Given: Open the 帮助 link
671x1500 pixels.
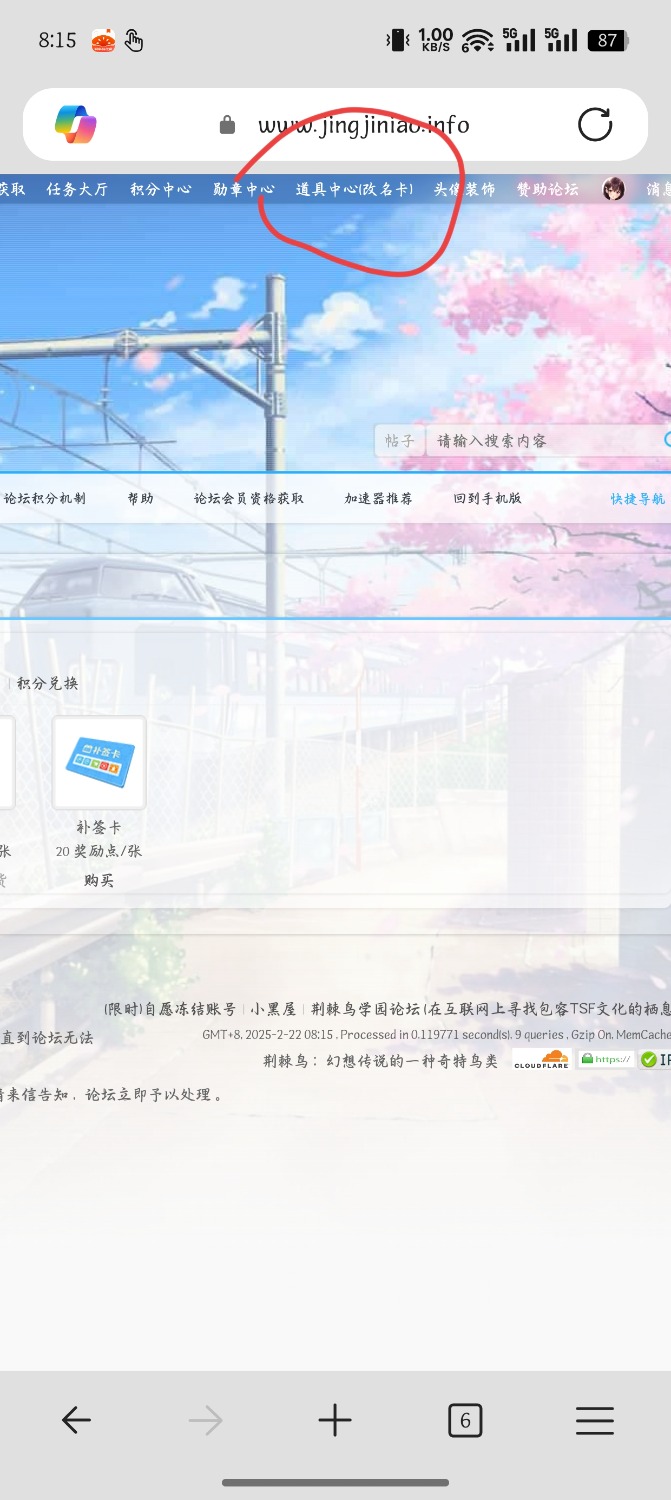Looking at the screenshot, I should coord(140,498).
